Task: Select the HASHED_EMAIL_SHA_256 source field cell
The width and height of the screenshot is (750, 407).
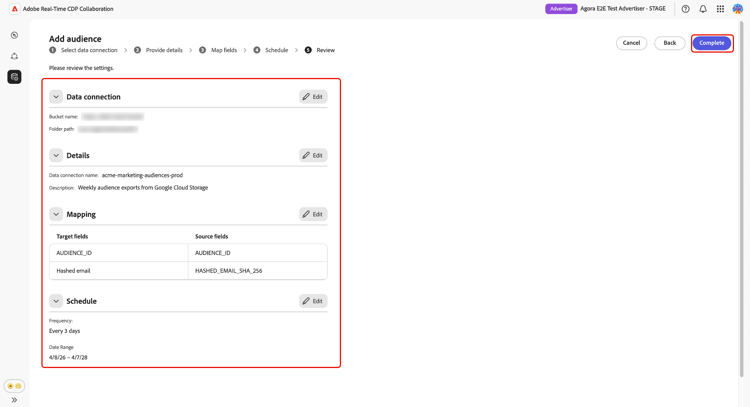Action: click(258, 271)
